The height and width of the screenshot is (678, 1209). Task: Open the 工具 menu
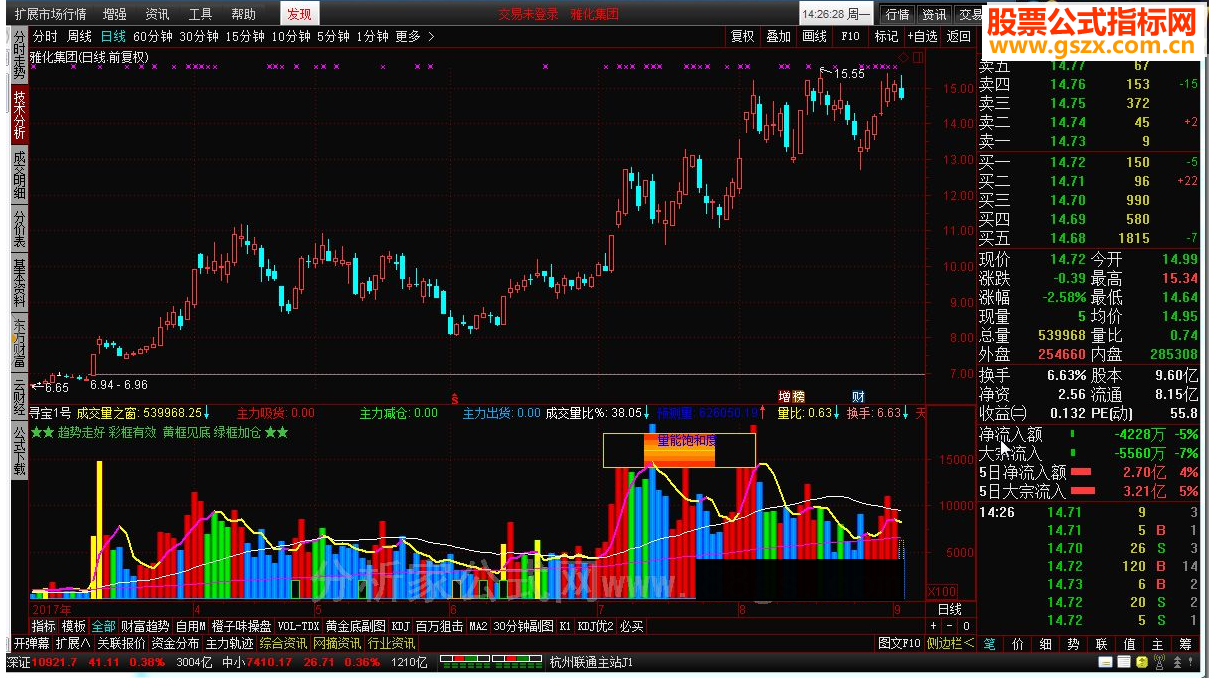pos(200,14)
